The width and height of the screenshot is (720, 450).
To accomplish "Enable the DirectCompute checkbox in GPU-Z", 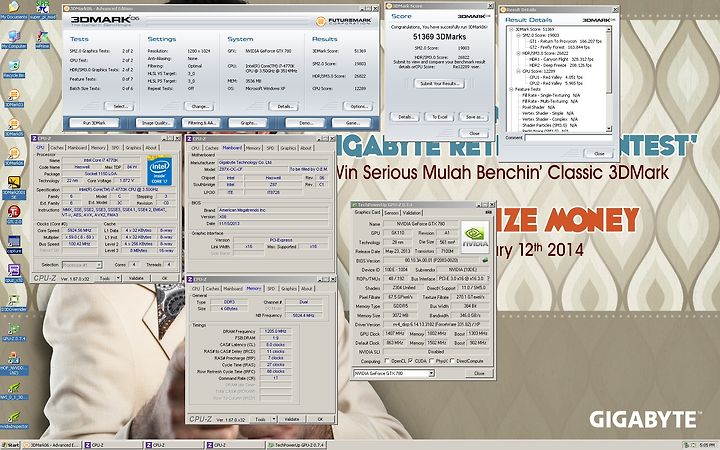I will (453, 361).
